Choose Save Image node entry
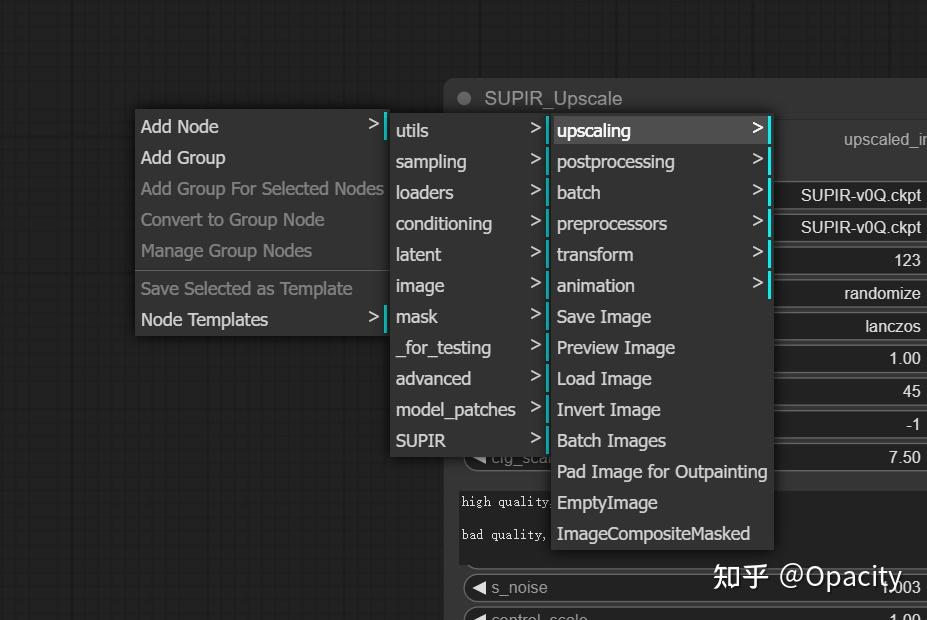 click(x=604, y=317)
